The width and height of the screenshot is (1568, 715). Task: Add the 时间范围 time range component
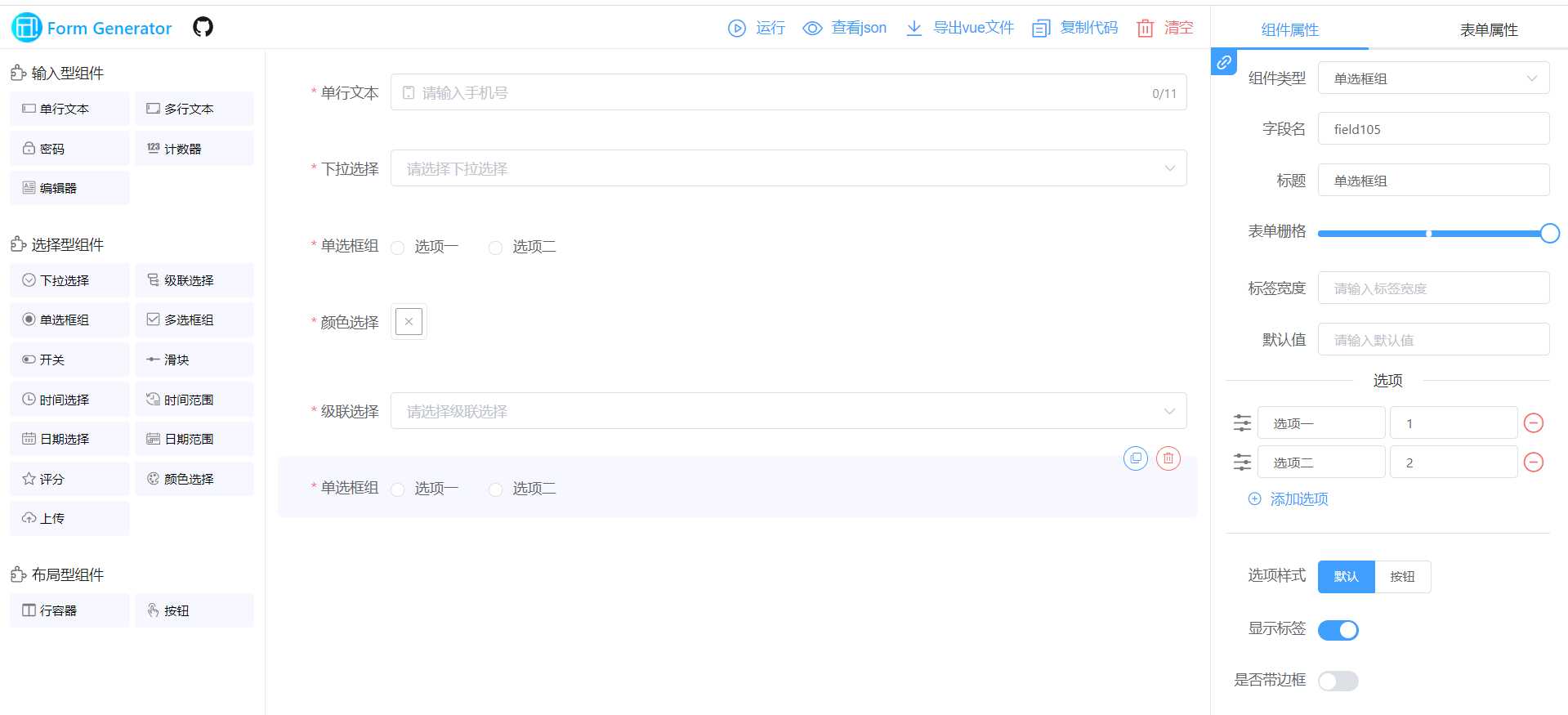point(194,400)
